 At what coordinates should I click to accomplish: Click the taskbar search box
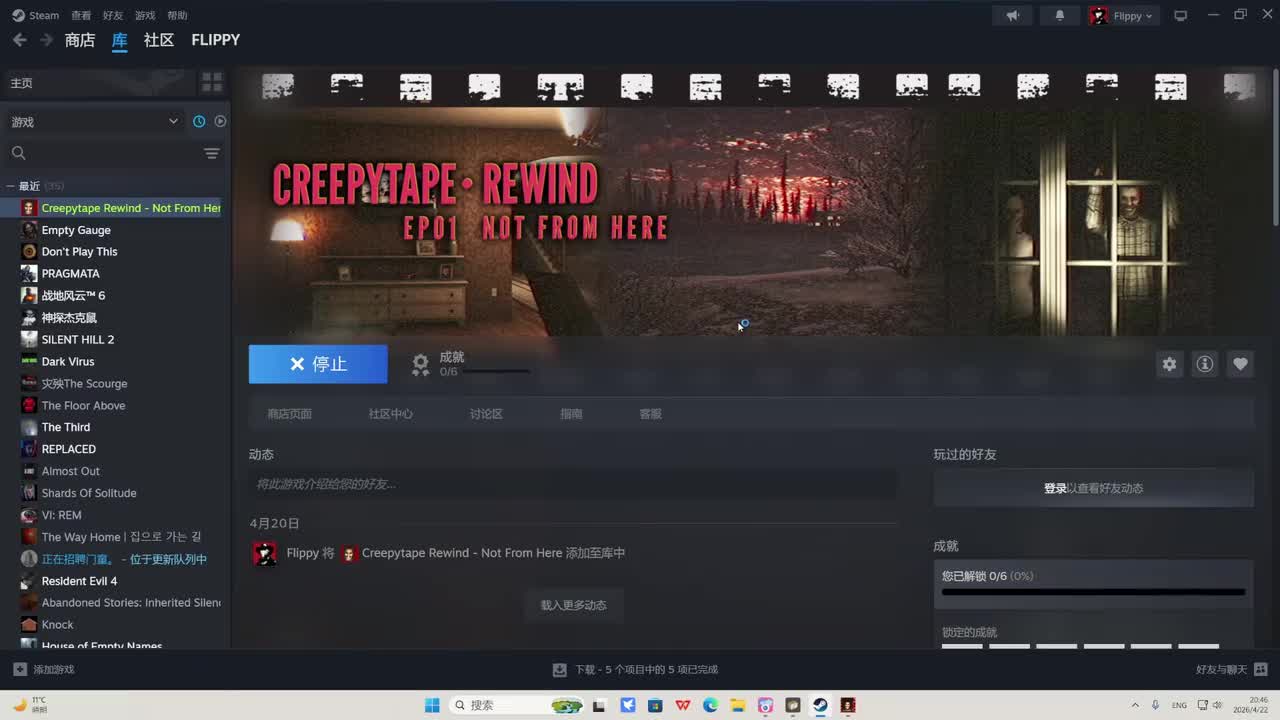coord(517,705)
